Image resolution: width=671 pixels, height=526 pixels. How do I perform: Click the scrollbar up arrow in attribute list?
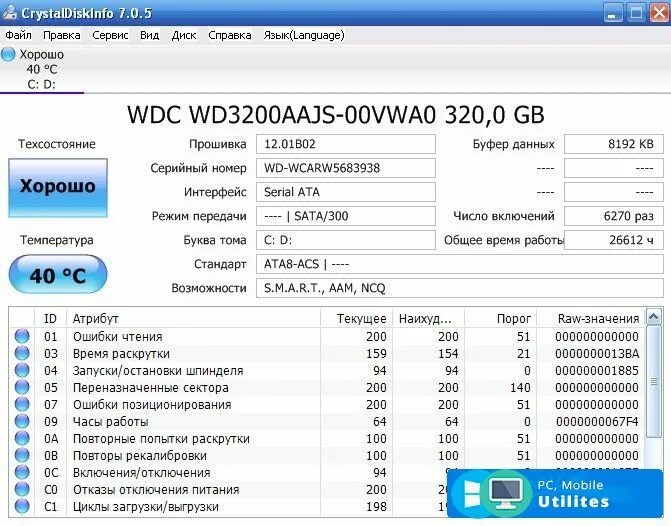pyautogui.click(x=653, y=317)
